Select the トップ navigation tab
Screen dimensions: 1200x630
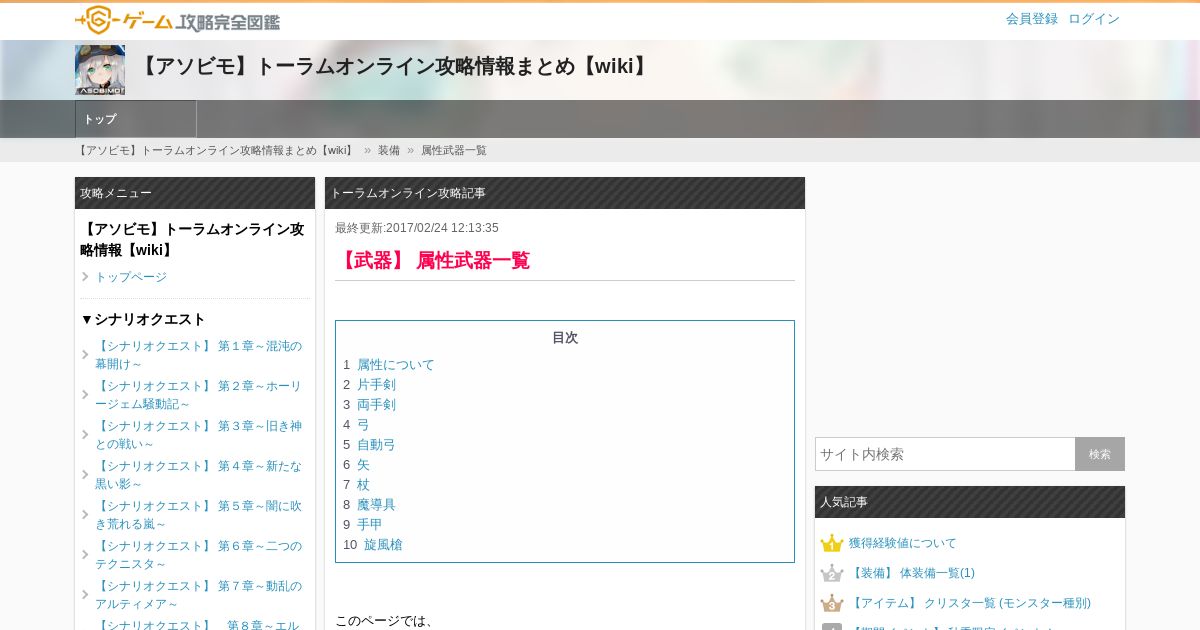136,119
